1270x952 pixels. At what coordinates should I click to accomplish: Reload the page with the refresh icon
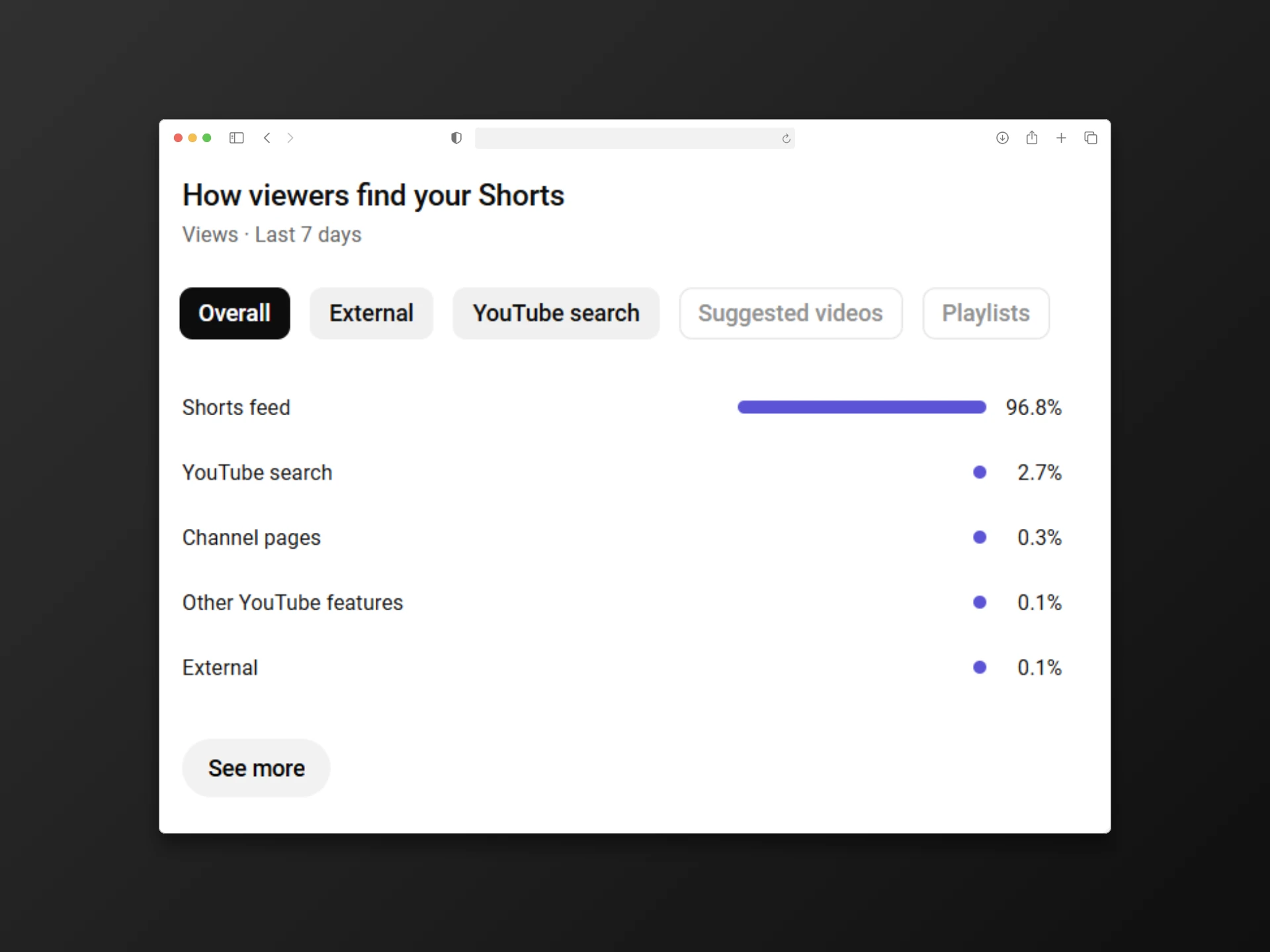[x=786, y=139]
